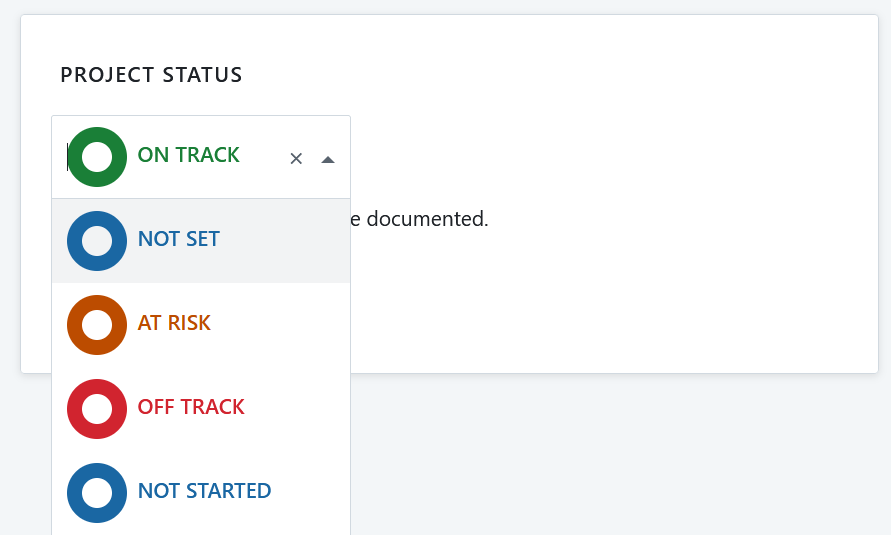Collapse the status list using the caret arrow
This screenshot has width=891, height=535.
(328, 159)
